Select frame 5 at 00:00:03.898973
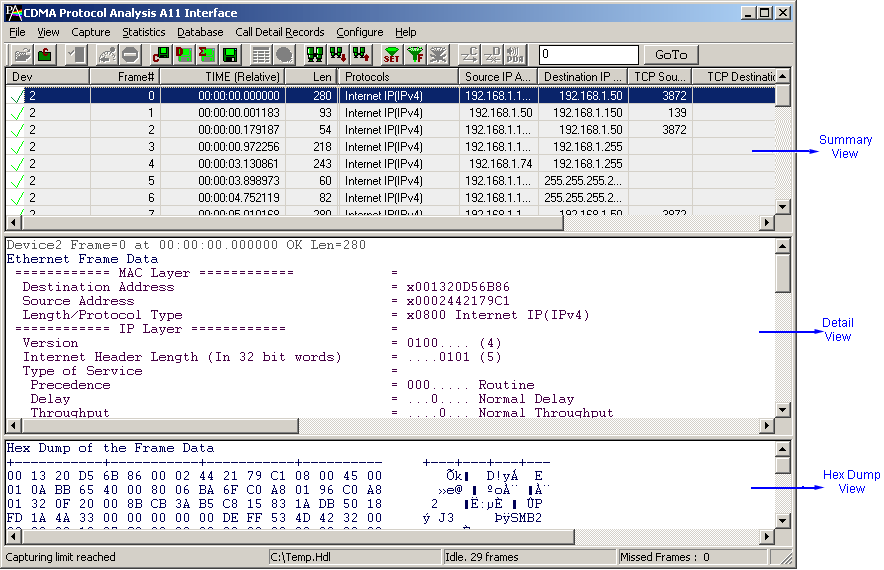 point(391,180)
